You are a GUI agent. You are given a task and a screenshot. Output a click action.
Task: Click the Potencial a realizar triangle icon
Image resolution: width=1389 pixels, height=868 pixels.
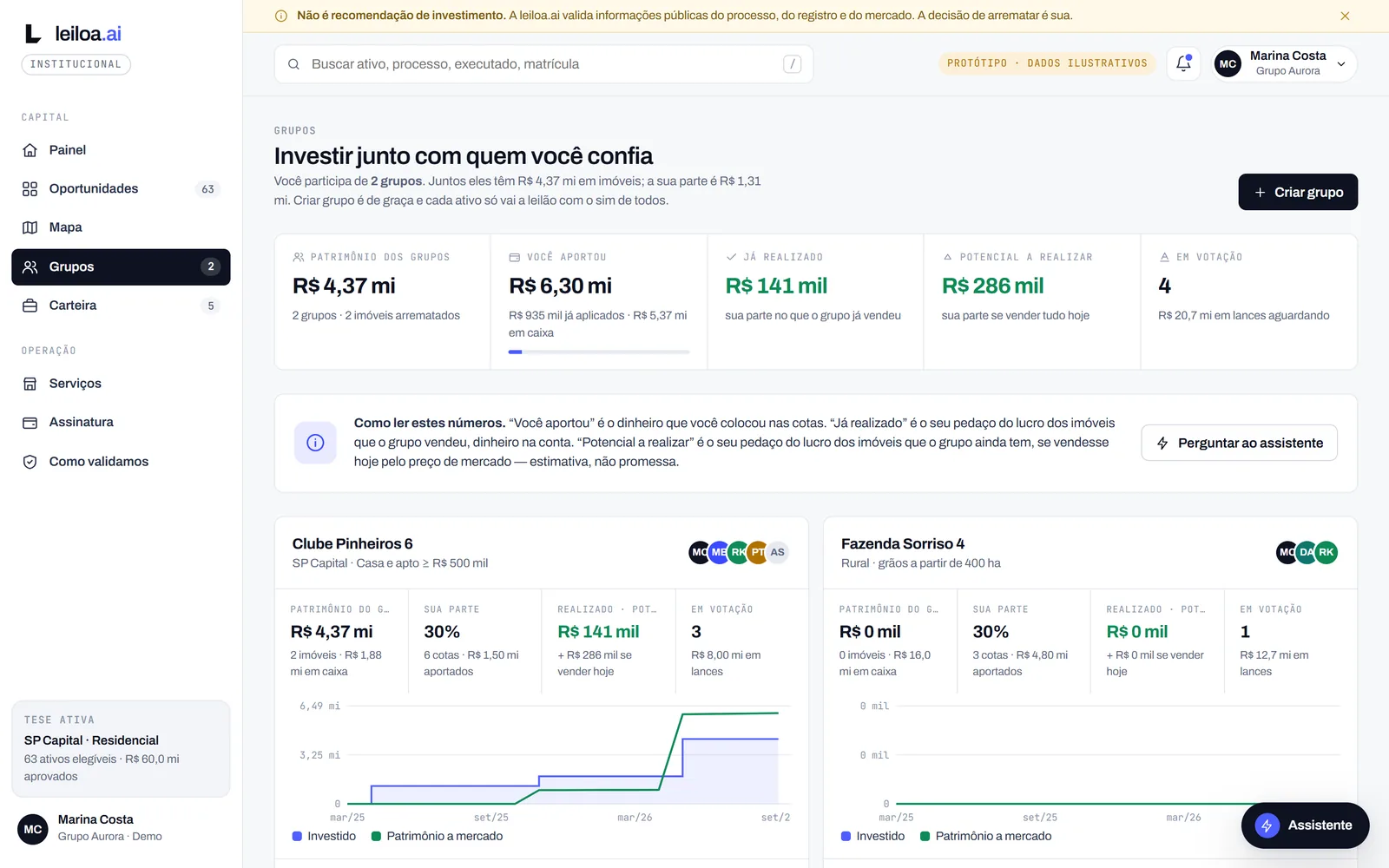point(948,257)
